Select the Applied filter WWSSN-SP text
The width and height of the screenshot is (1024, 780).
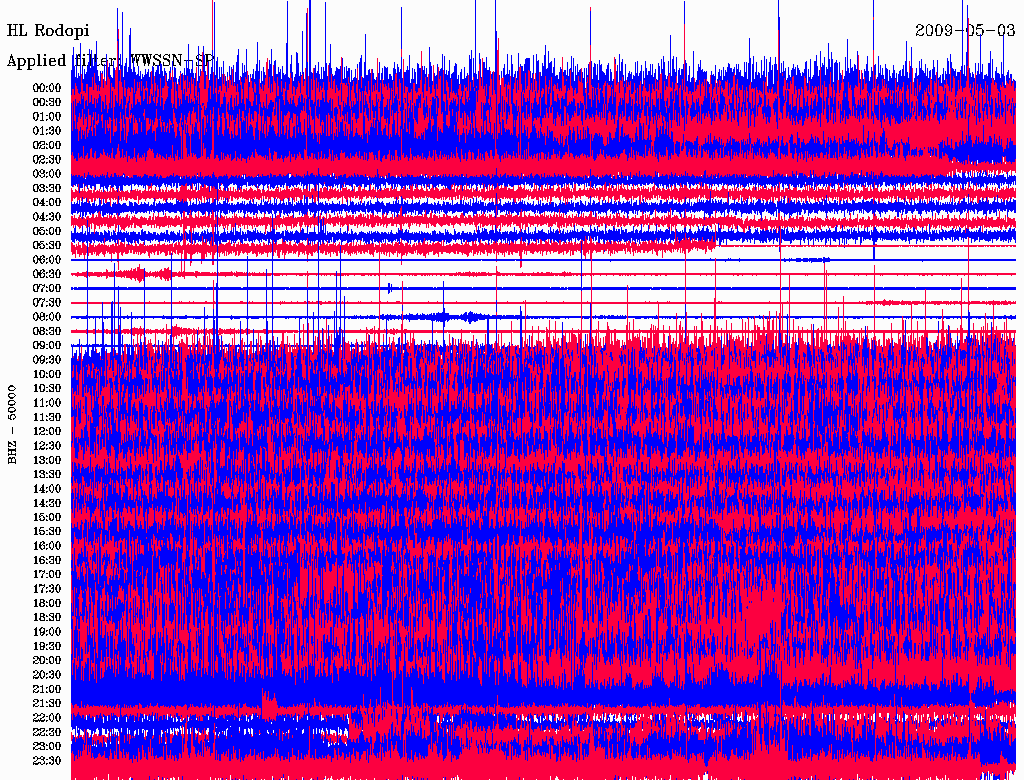tap(110, 61)
